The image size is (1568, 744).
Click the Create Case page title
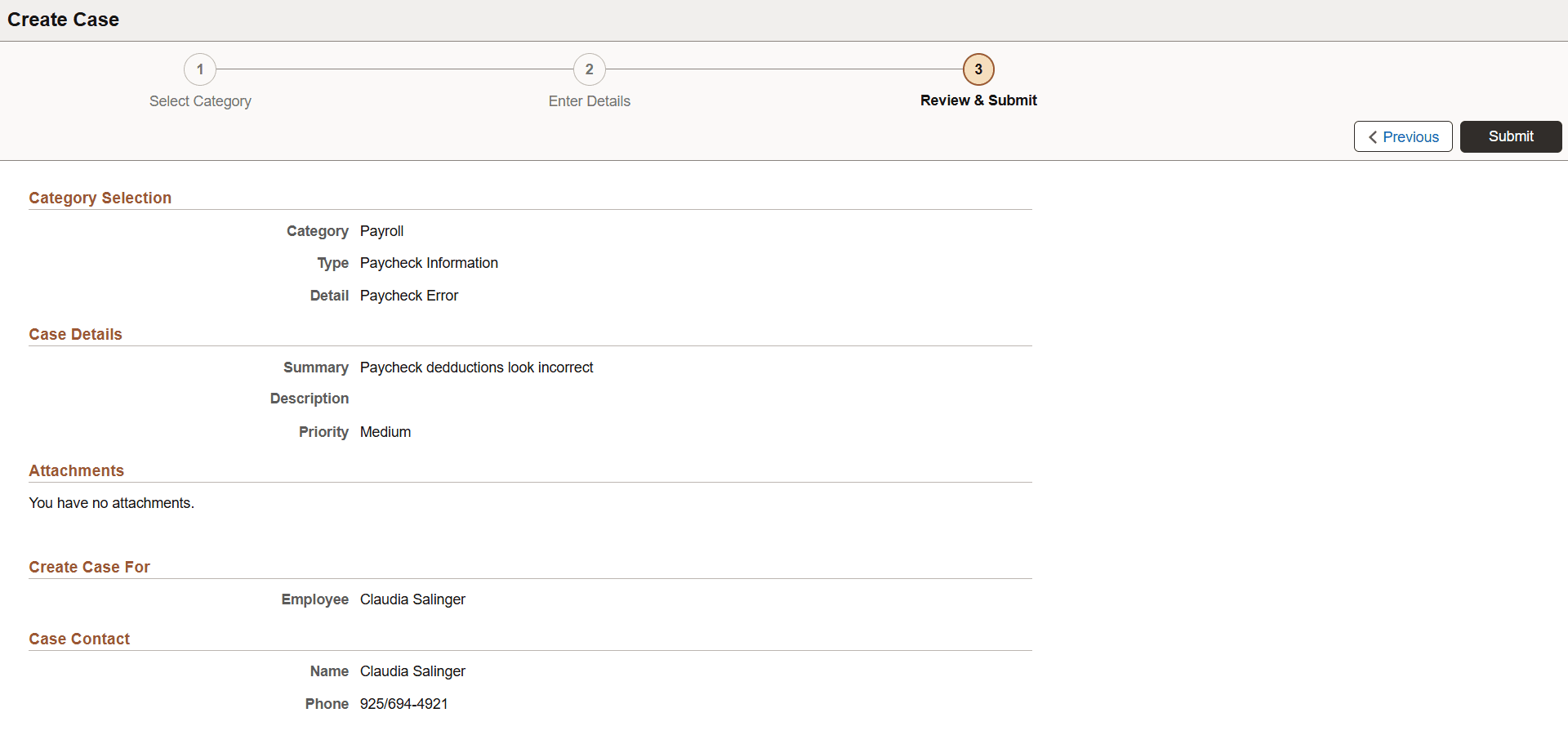pos(63,19)
